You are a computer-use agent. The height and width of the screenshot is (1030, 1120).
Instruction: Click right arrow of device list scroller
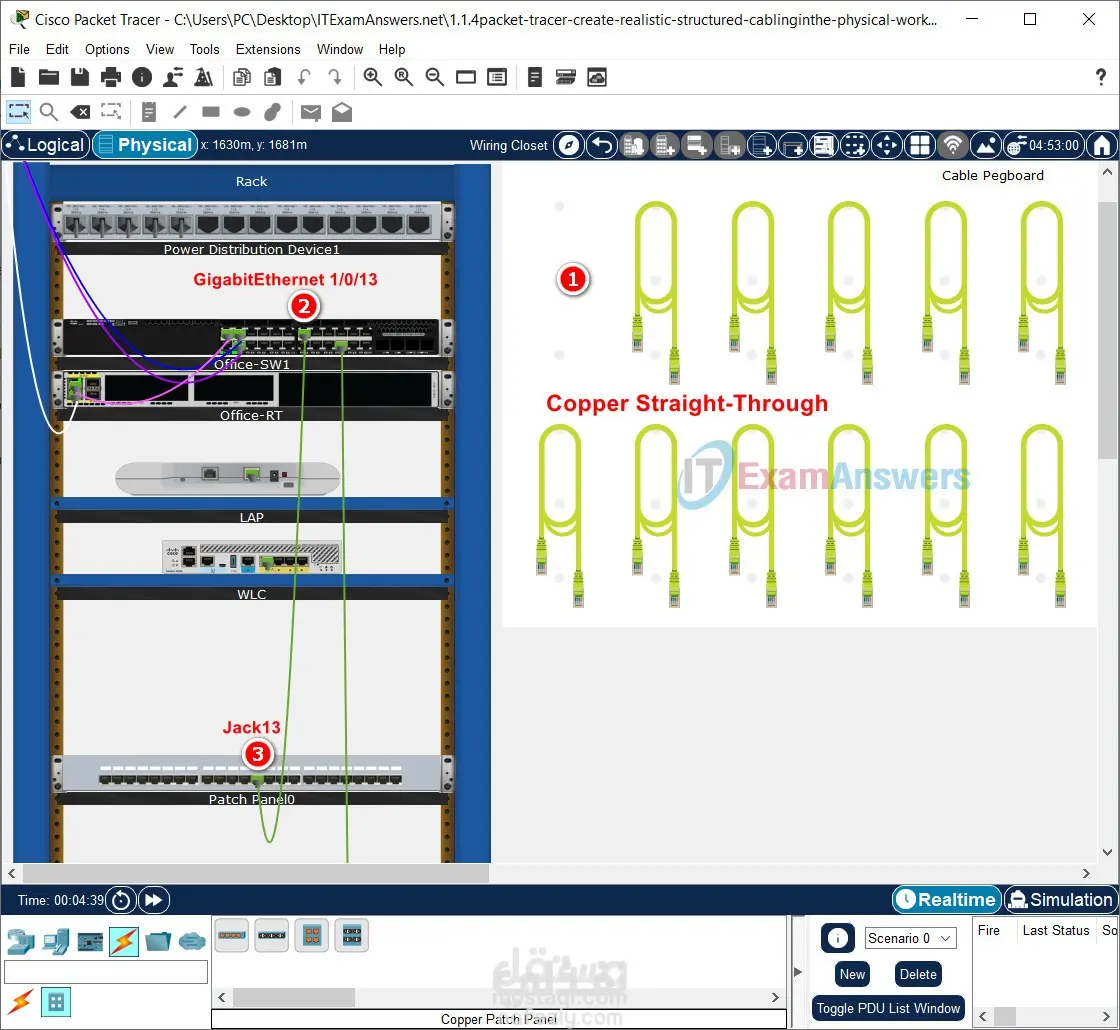pos(775,997)
